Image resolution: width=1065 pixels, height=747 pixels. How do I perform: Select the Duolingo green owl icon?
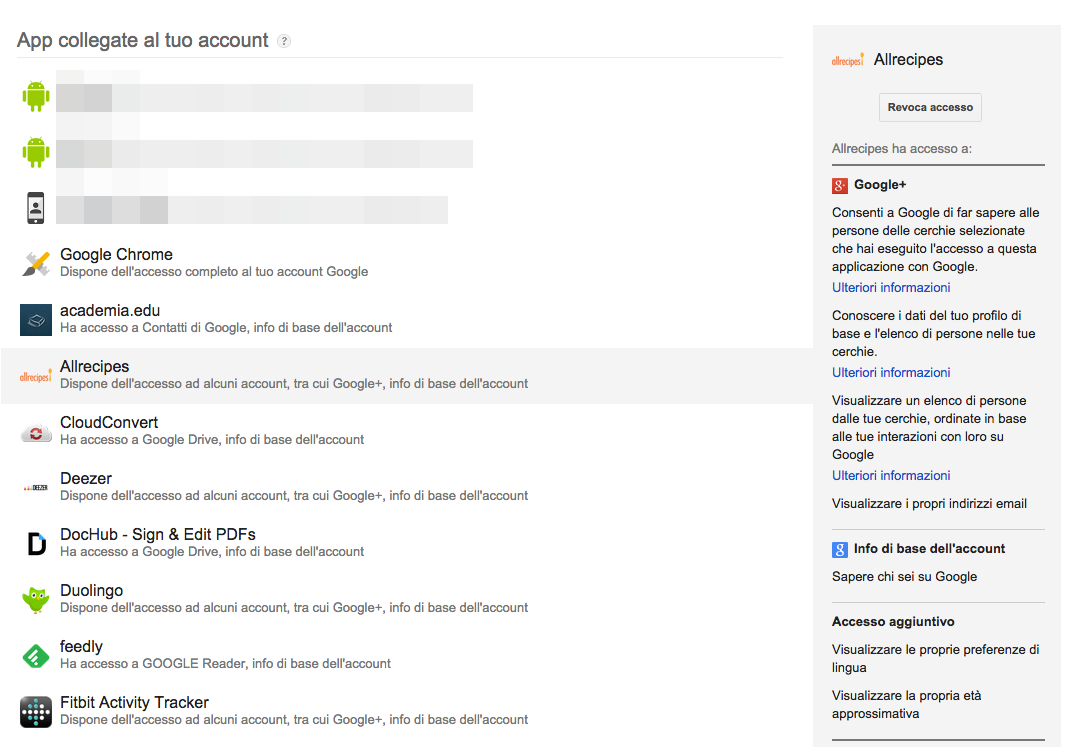(36, 600)
